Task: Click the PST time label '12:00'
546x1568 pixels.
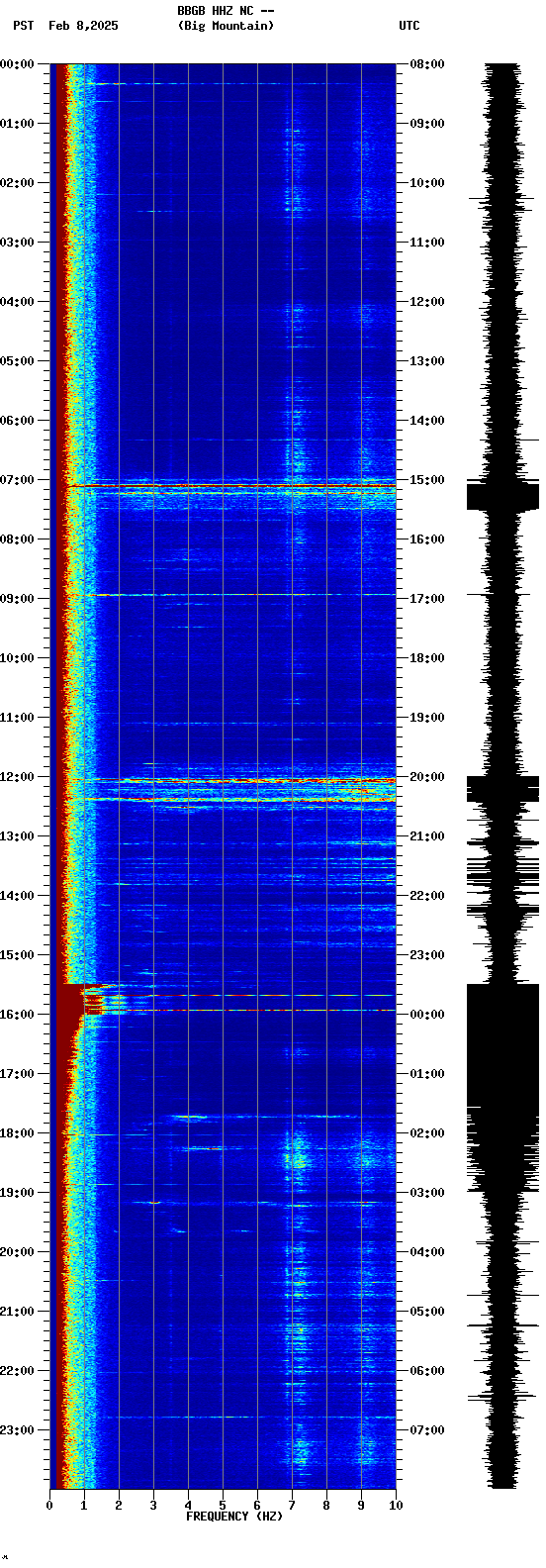Action: (x=18, y=777)
